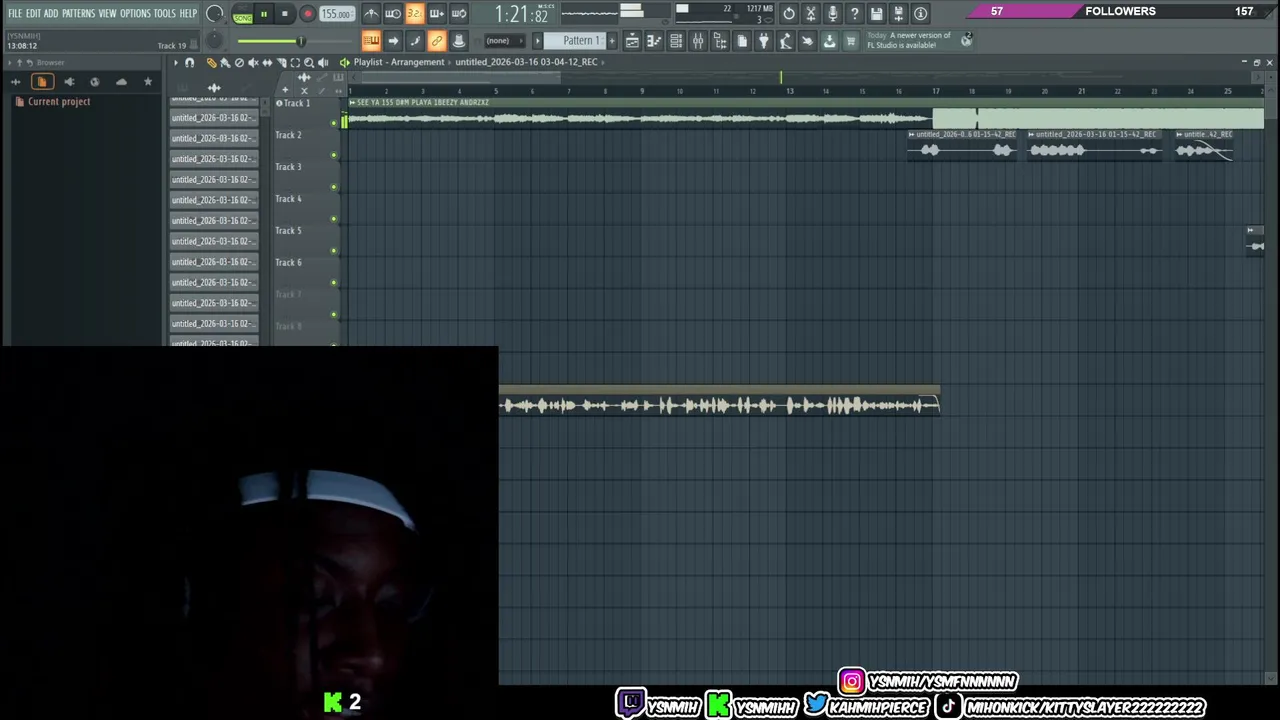The height and width of the screenshot is (720, 1280).
Task: Open the Piano roll icon
Action: pos(654,41)
